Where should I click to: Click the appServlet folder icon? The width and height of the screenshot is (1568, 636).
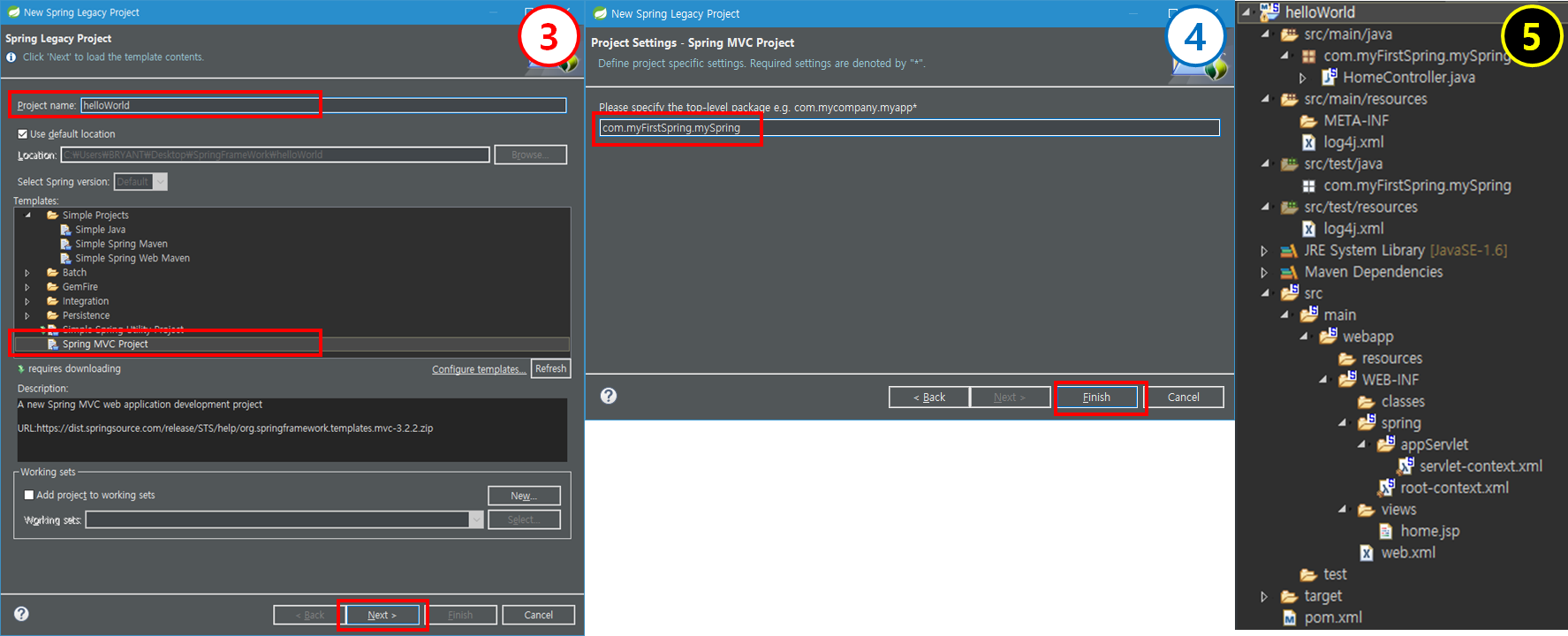[1386, 443]
